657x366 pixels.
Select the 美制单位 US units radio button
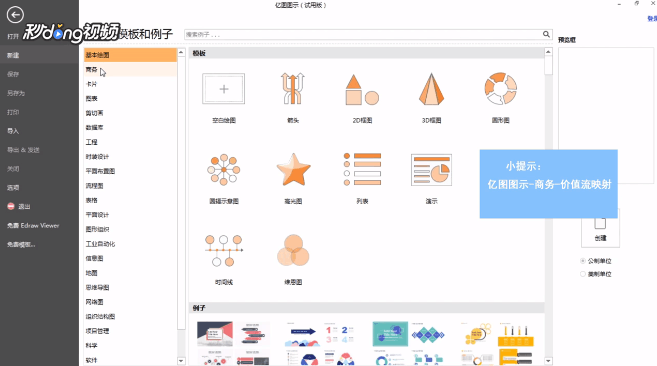coord(582,274)
